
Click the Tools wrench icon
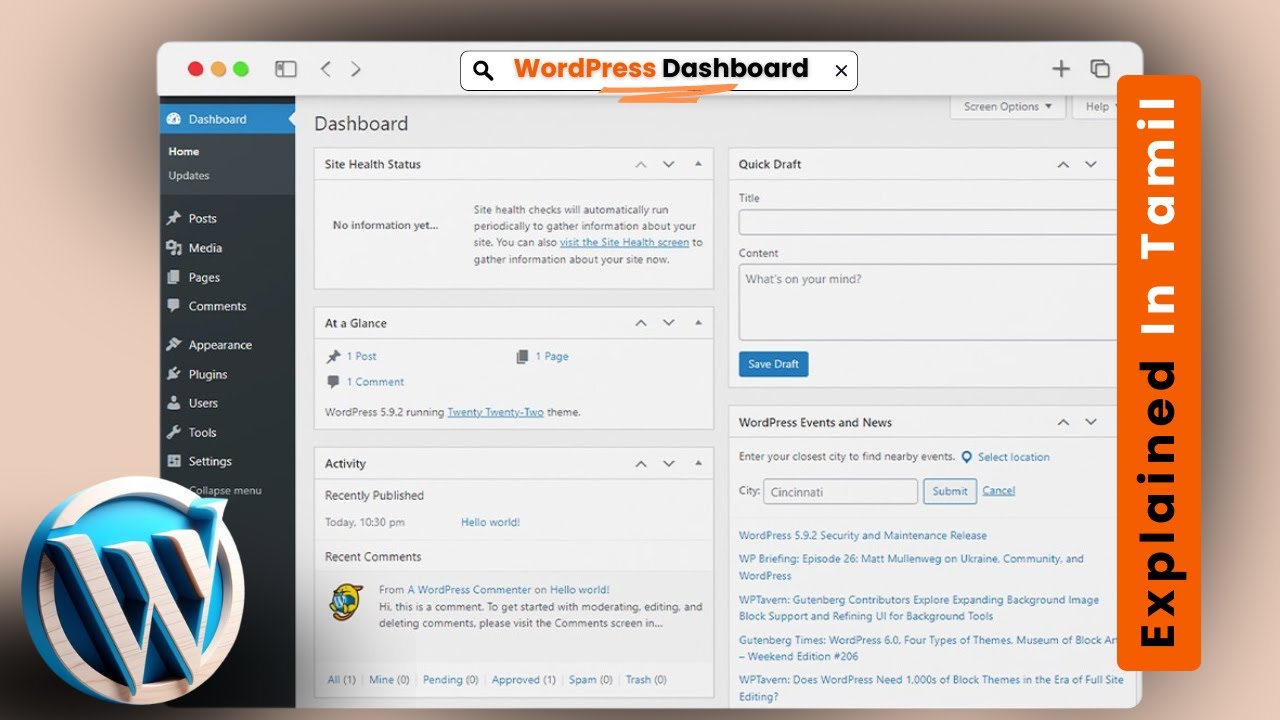175,432
